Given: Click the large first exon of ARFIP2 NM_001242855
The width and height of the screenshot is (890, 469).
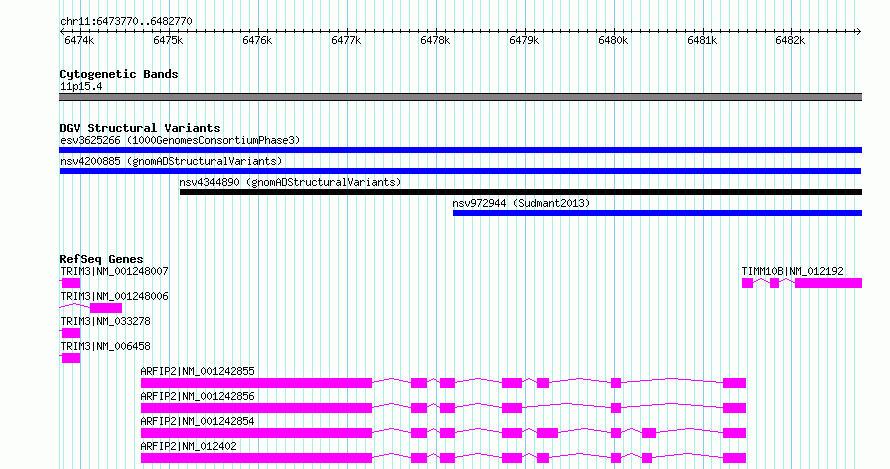Looking at the screenshot, I should point(257,383).
